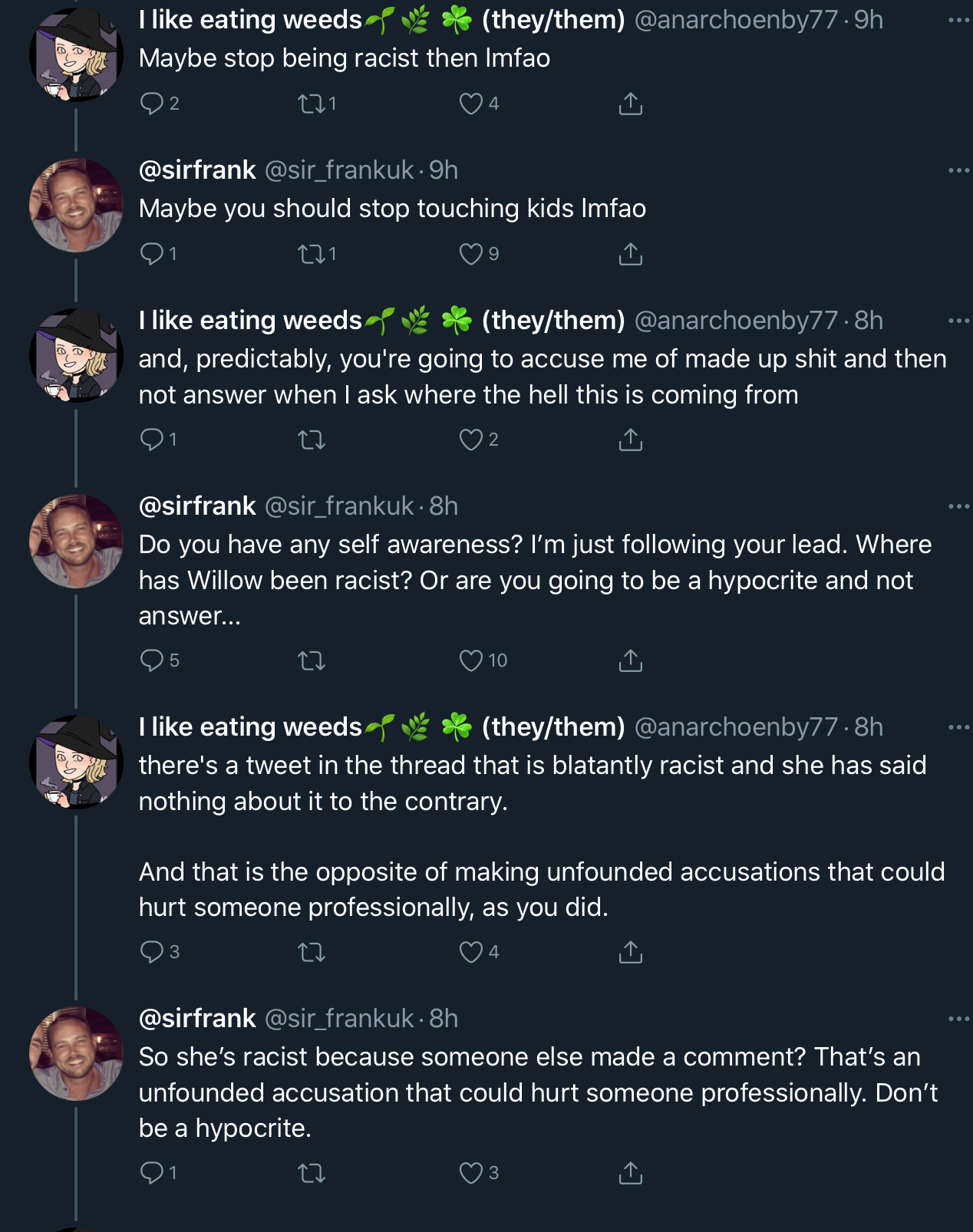Retweet the 'Don't be a hypocrite' tweet
Screen dimensions: 973x1232
click(312, 1173)
